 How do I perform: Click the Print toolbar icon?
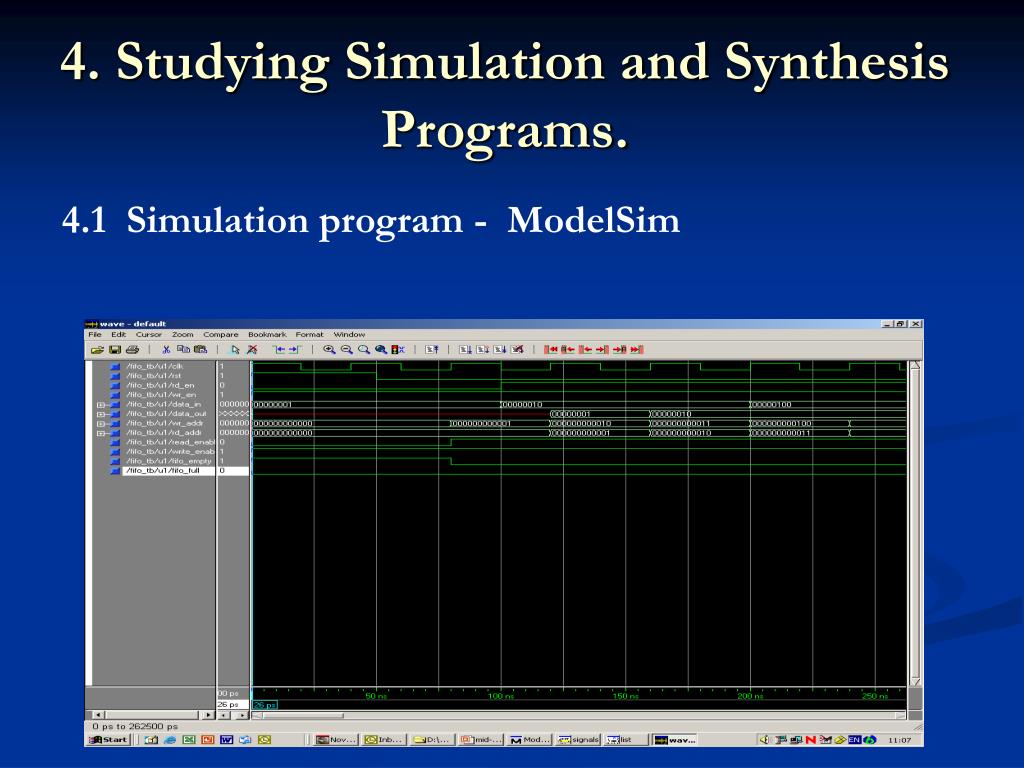[x=132, y=349]
